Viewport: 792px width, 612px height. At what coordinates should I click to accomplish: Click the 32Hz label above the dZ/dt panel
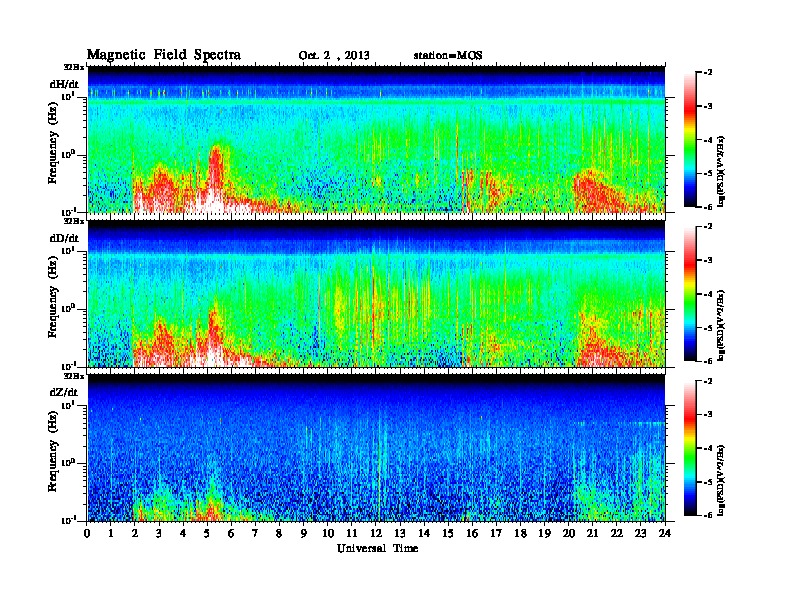click(x=74, y=376)
